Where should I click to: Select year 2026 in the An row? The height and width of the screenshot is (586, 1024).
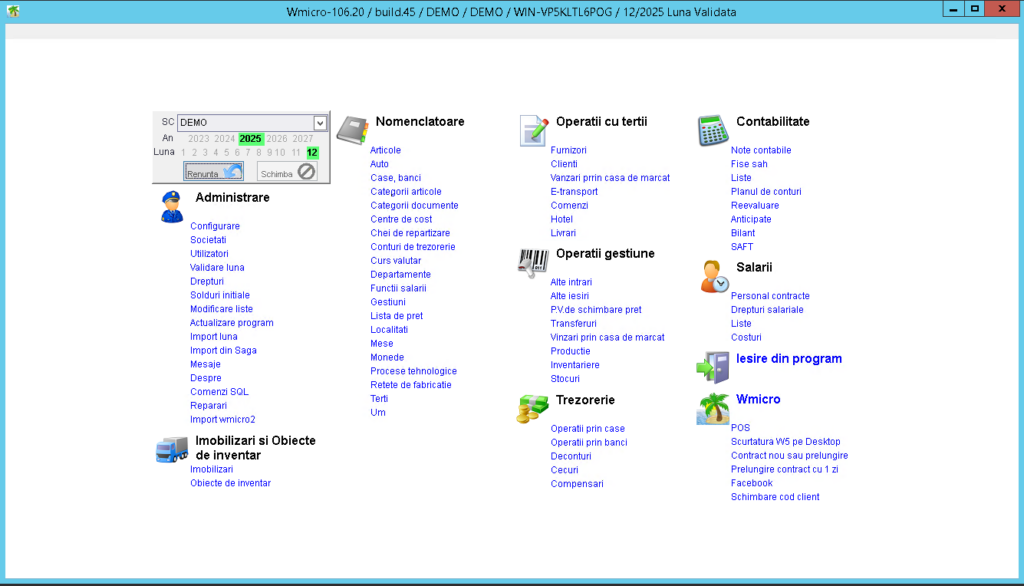tap(277, 139)
